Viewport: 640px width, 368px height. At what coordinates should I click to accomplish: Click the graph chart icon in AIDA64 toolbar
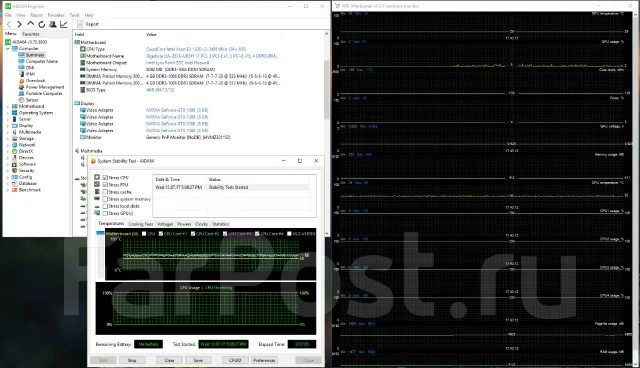tap(64, 24)
